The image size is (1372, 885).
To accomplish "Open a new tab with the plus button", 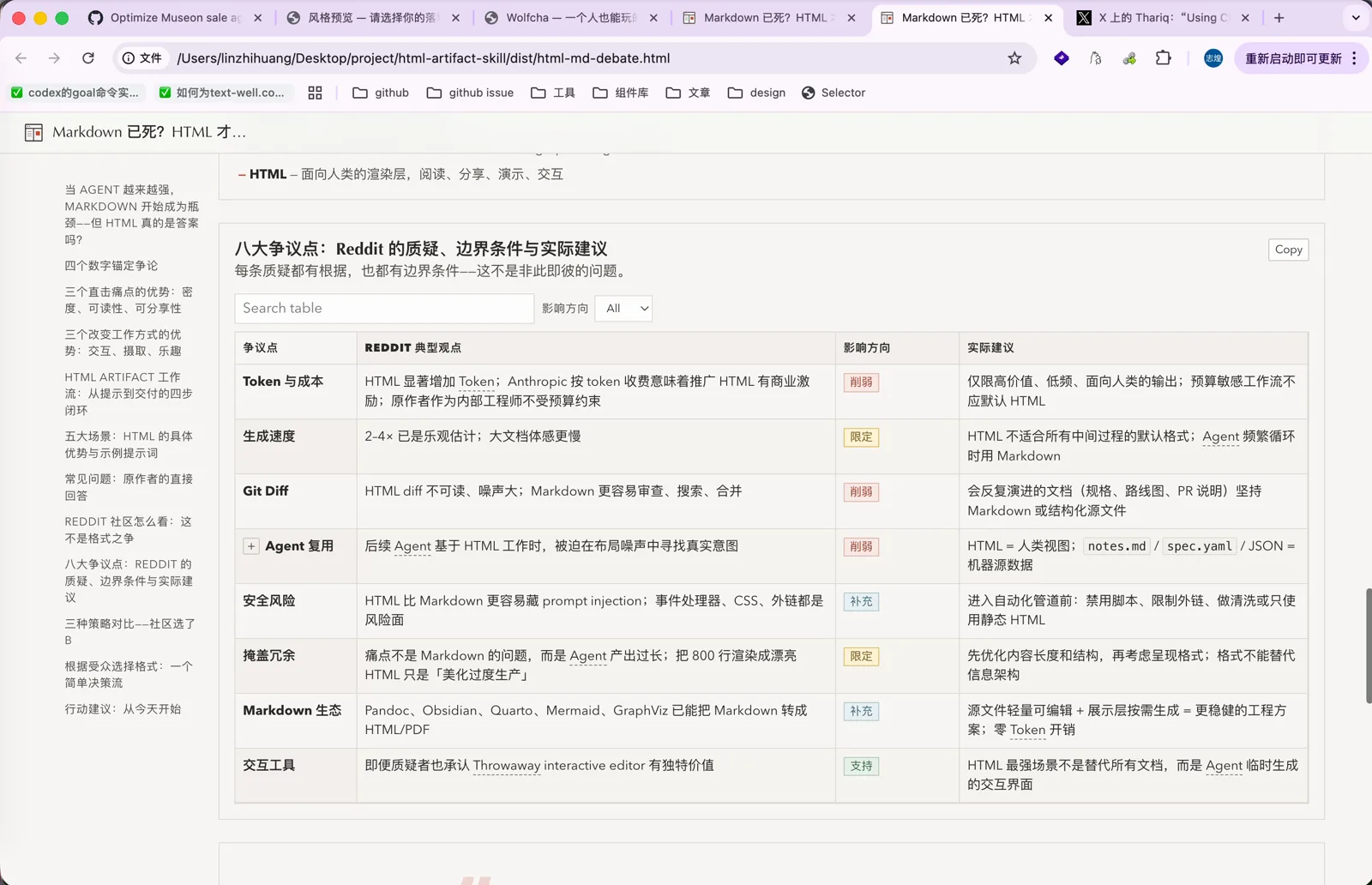I will tap(1279, 17).
